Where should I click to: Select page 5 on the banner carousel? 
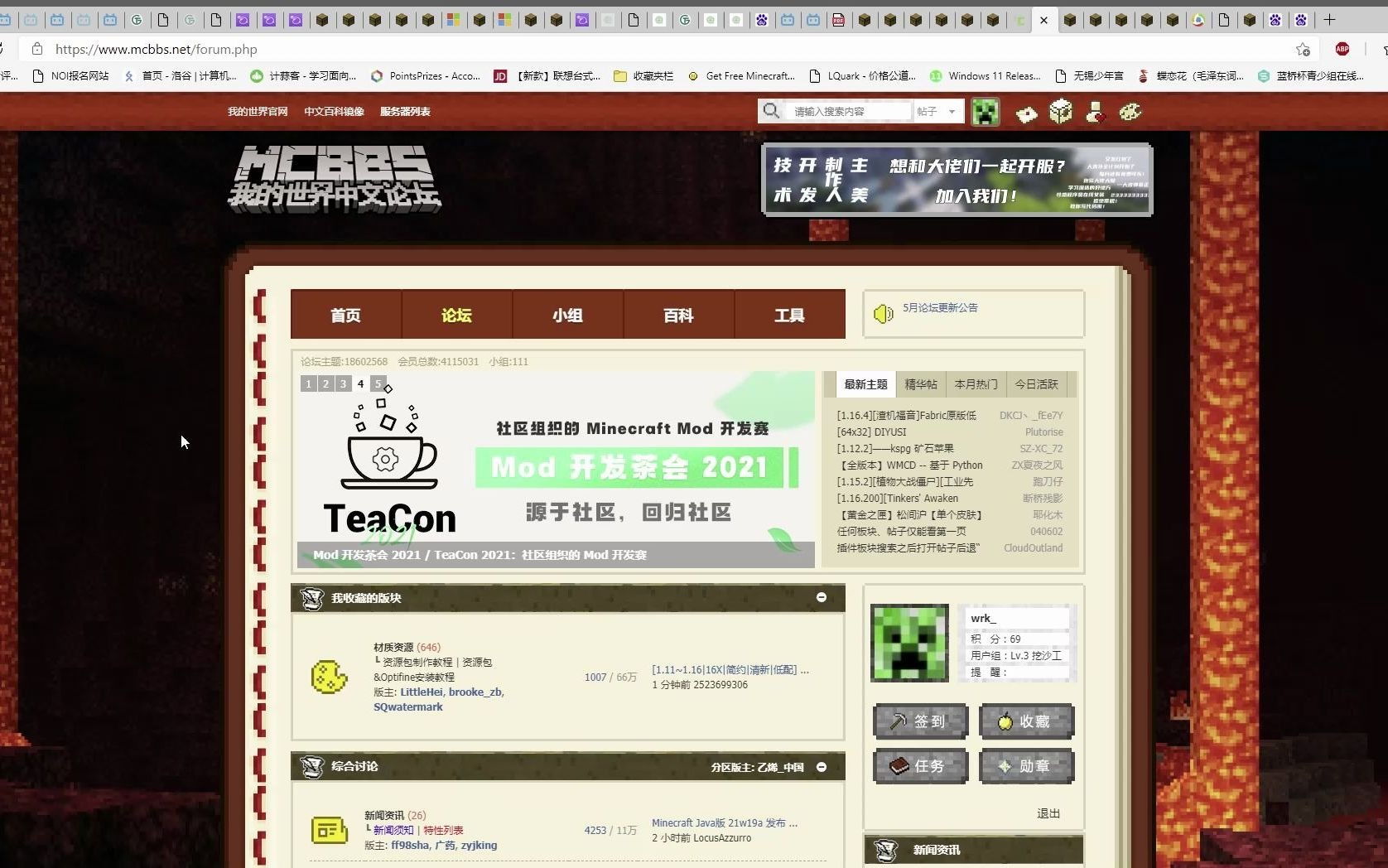378,383
